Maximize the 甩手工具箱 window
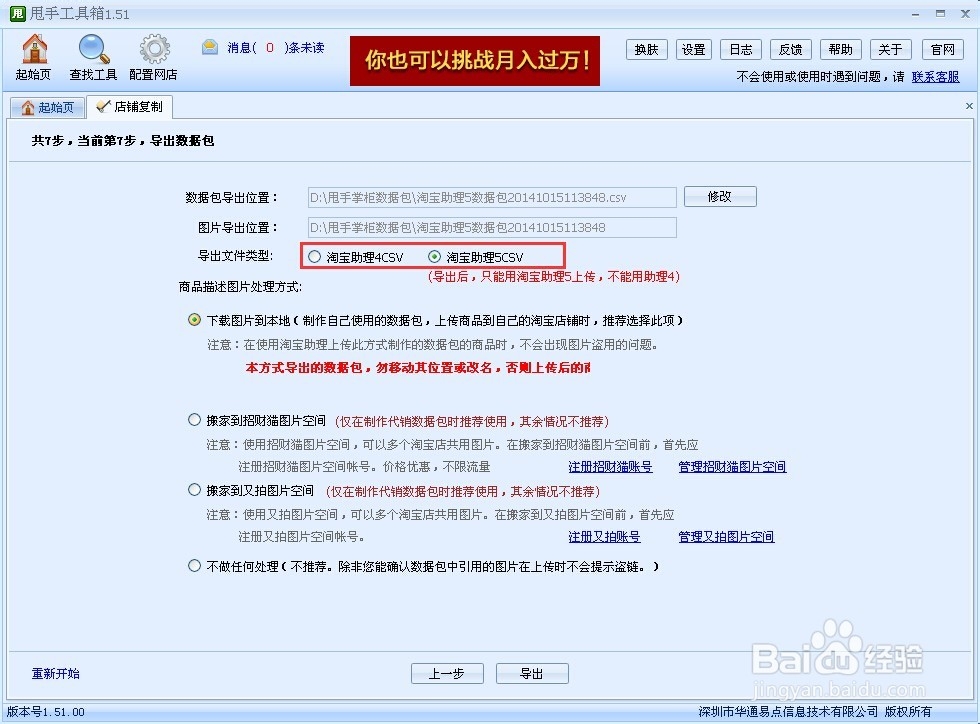 [x=940, y=13]
